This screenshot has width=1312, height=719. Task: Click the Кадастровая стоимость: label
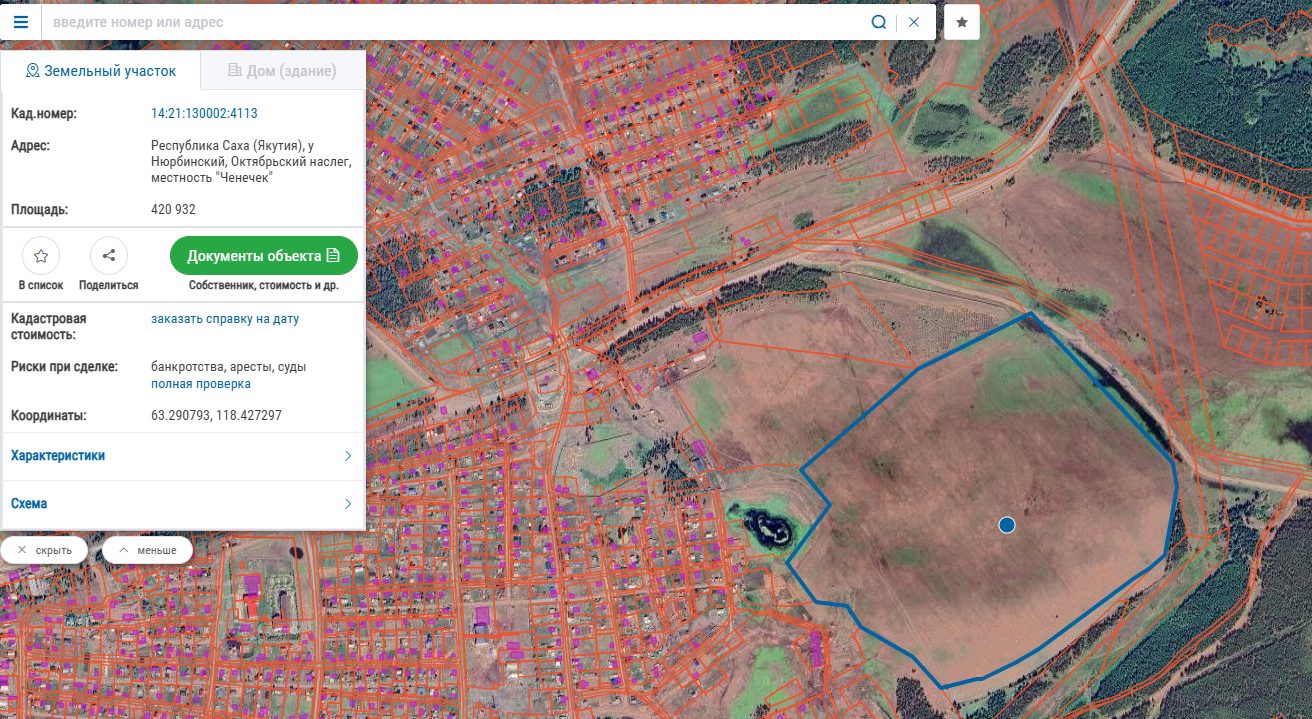47,327
